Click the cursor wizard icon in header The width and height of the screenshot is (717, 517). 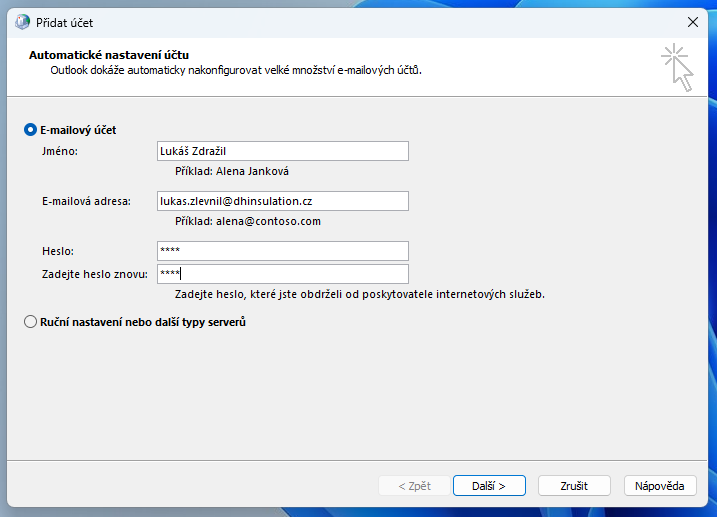point(677,66)
